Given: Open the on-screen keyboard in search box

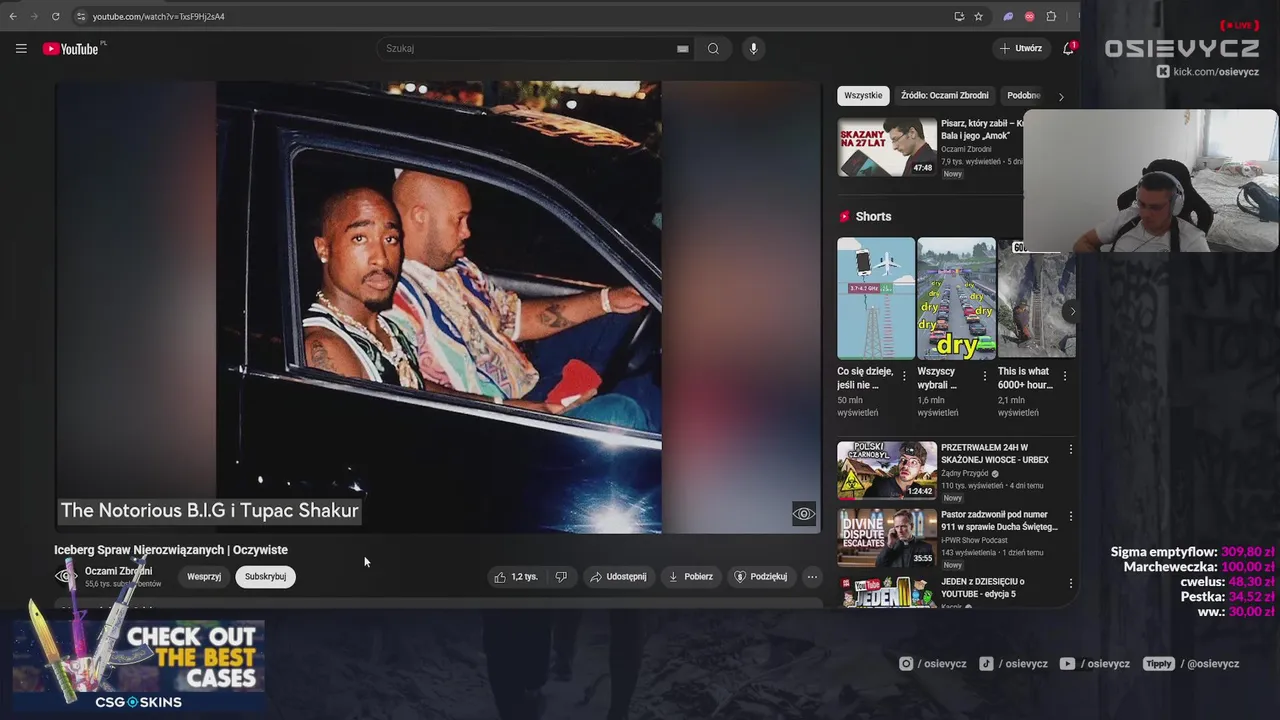Looking at the screenshot, I should tap(683, 48).
